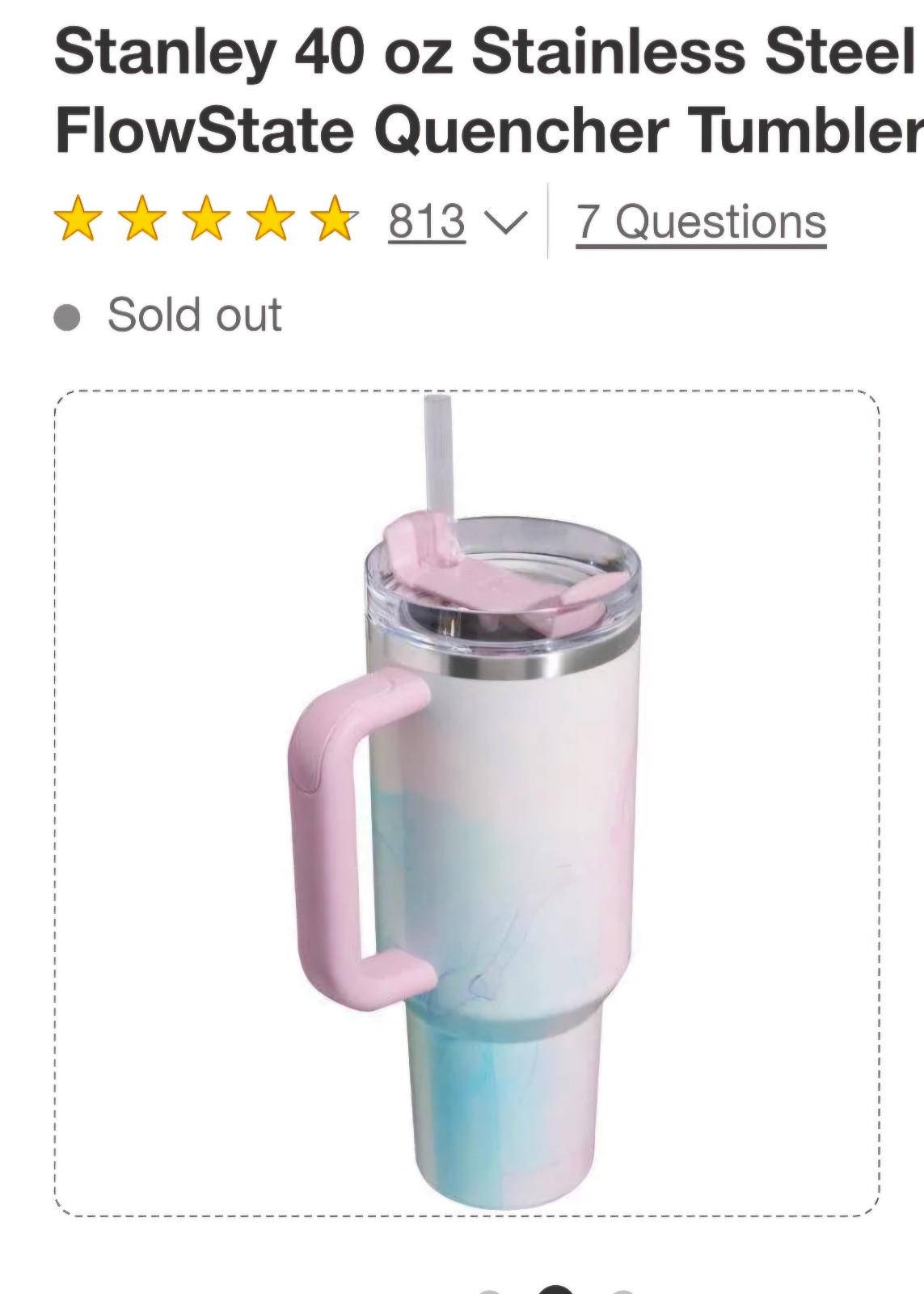
Task: Click the Sold out availability text
Action: click(x=195, y=315)
